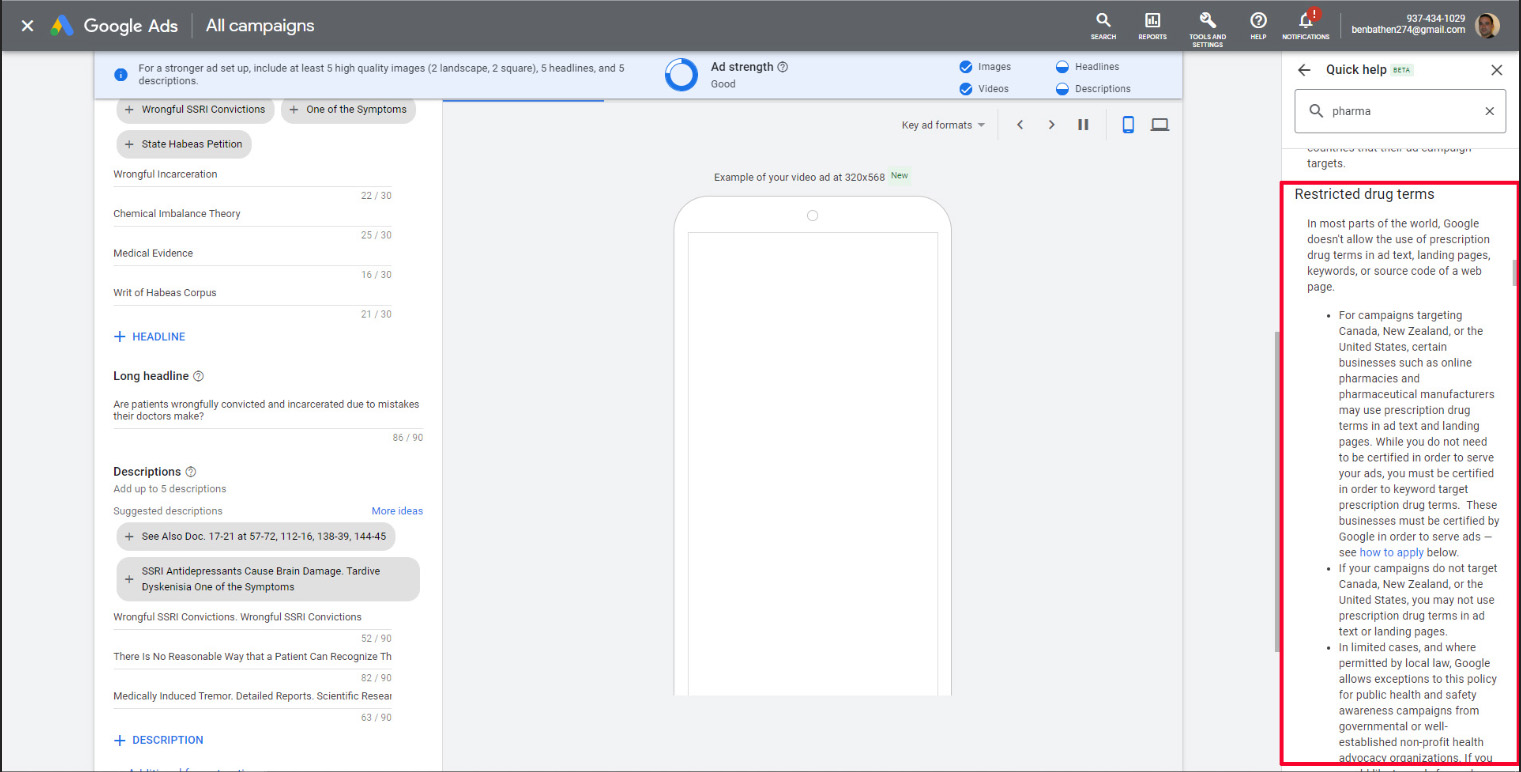This screenshot has width=1521, height=772.
Task: Show the previous ad preview
Action: coord(1020,125)
